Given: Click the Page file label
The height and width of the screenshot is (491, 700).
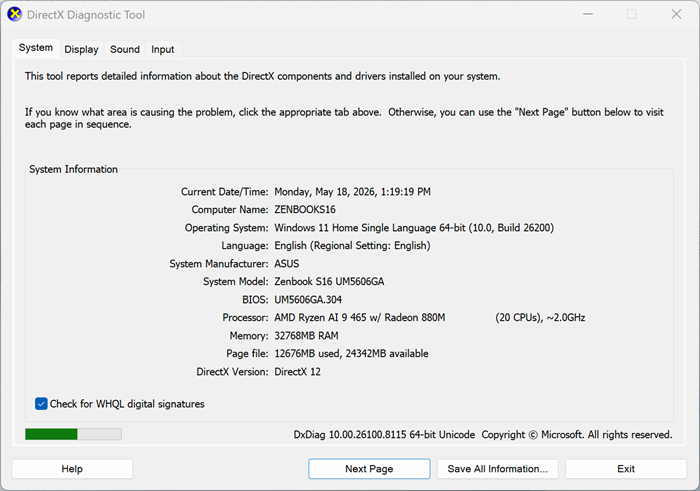Looking at the screenshot, I should (247, 354).
